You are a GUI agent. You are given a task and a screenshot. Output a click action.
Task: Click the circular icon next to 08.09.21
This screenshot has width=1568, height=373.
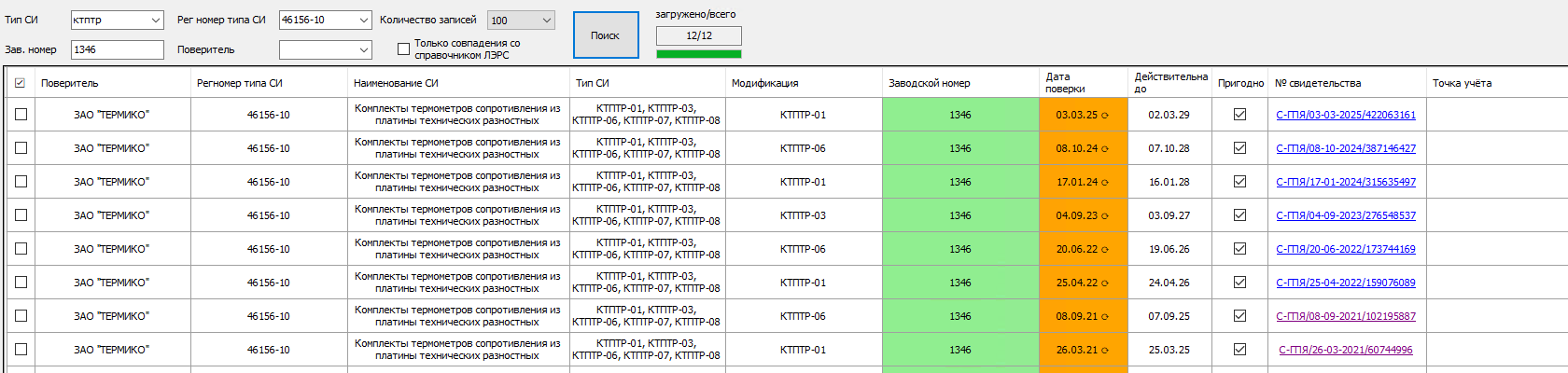1105,317
